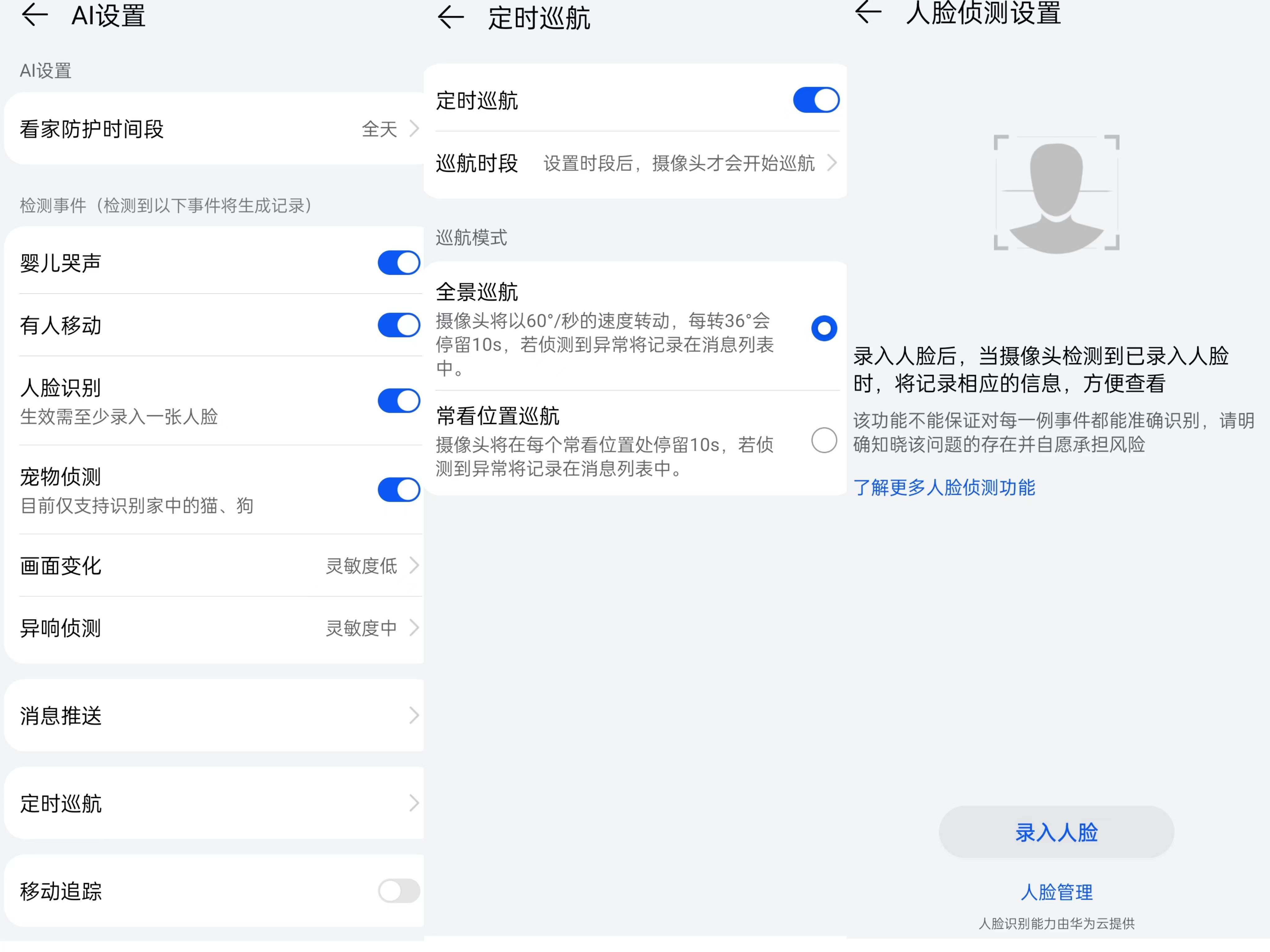Toggle 宠物侦测 switch

coord(399,490)
